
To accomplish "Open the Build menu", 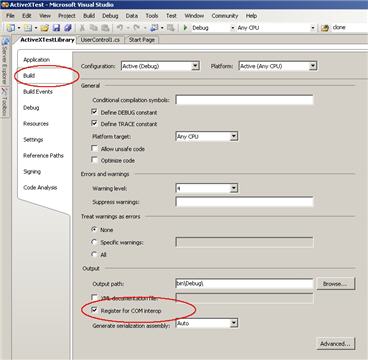I will point(89,16).
